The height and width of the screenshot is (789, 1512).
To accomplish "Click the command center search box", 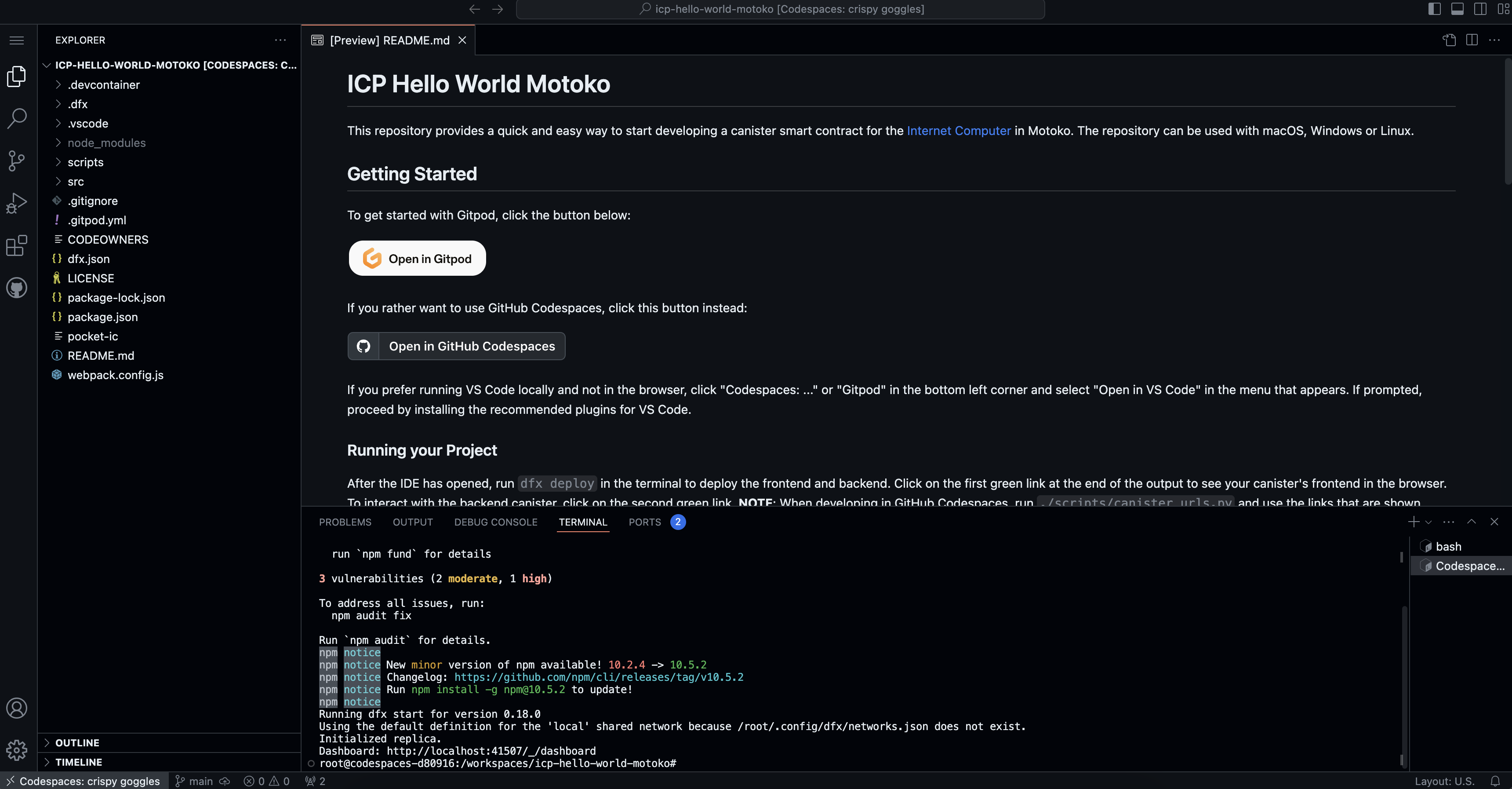I will coord(780,9).
